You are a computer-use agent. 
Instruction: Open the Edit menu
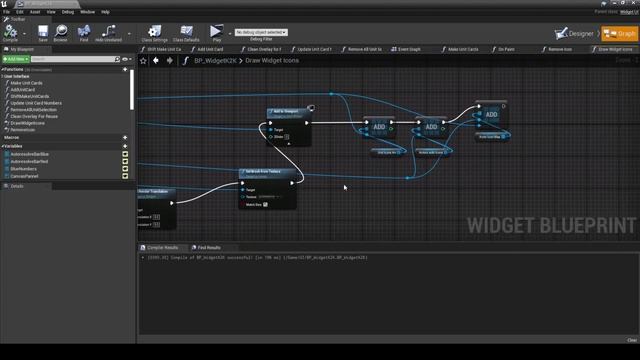(20, 12)
